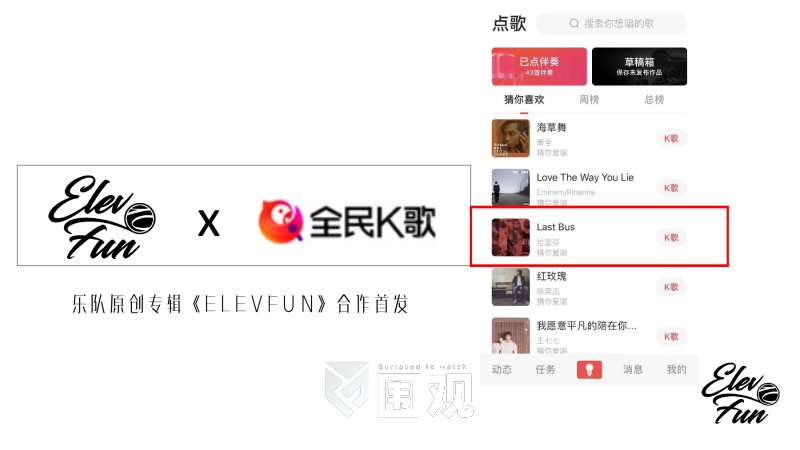Open 我的 in bottom navigation
Image resolution: width=800 pixels, height=450 pixels.
(677, 369)
